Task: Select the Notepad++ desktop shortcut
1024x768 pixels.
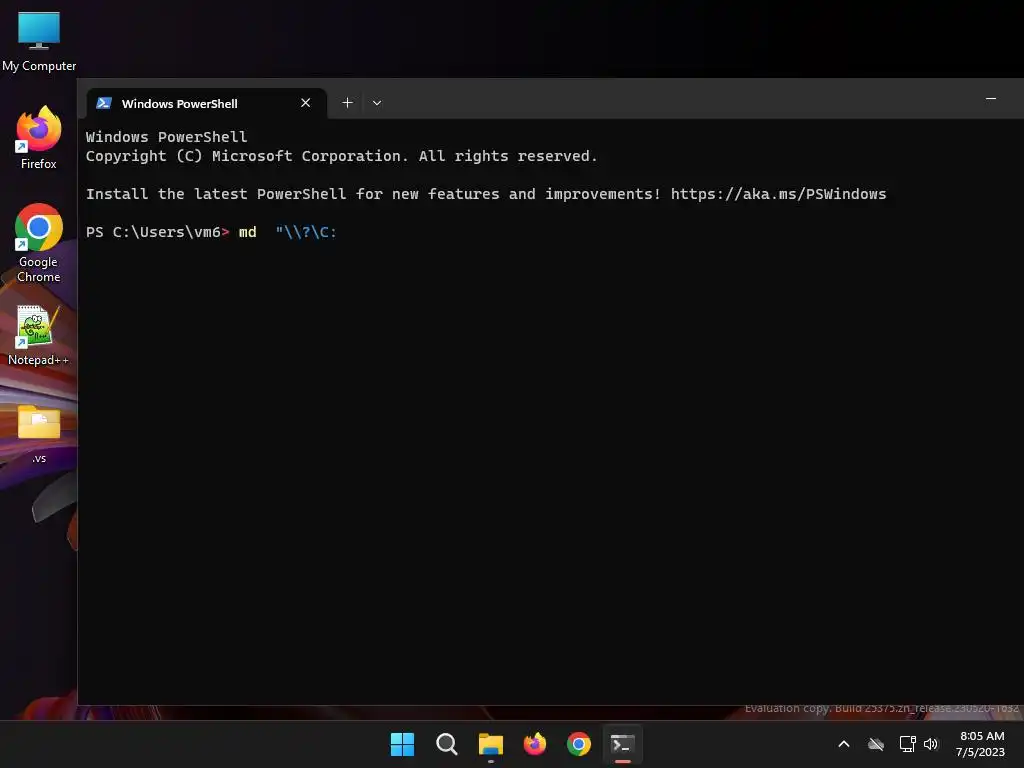Action: pos(39,335)
